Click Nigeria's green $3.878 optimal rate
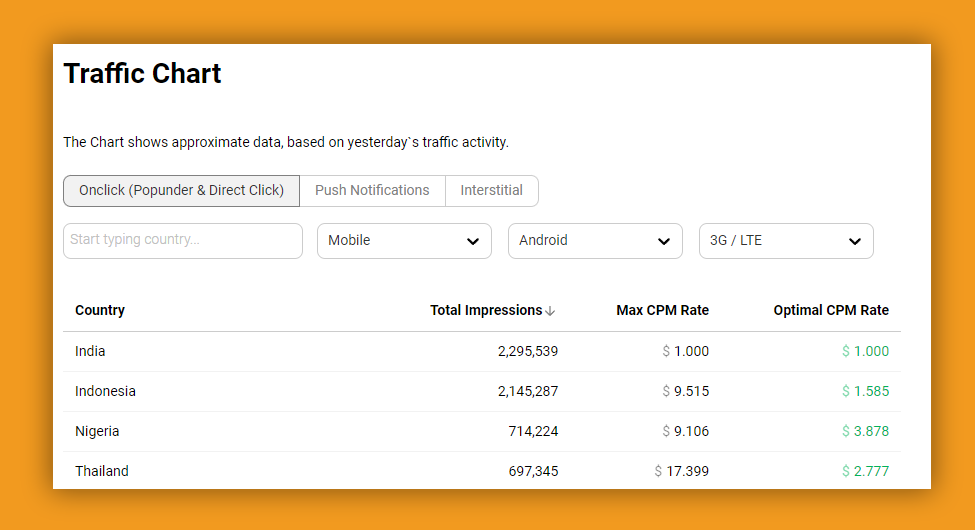This screenshot has height=530, width=975. (x=865, y=431)
